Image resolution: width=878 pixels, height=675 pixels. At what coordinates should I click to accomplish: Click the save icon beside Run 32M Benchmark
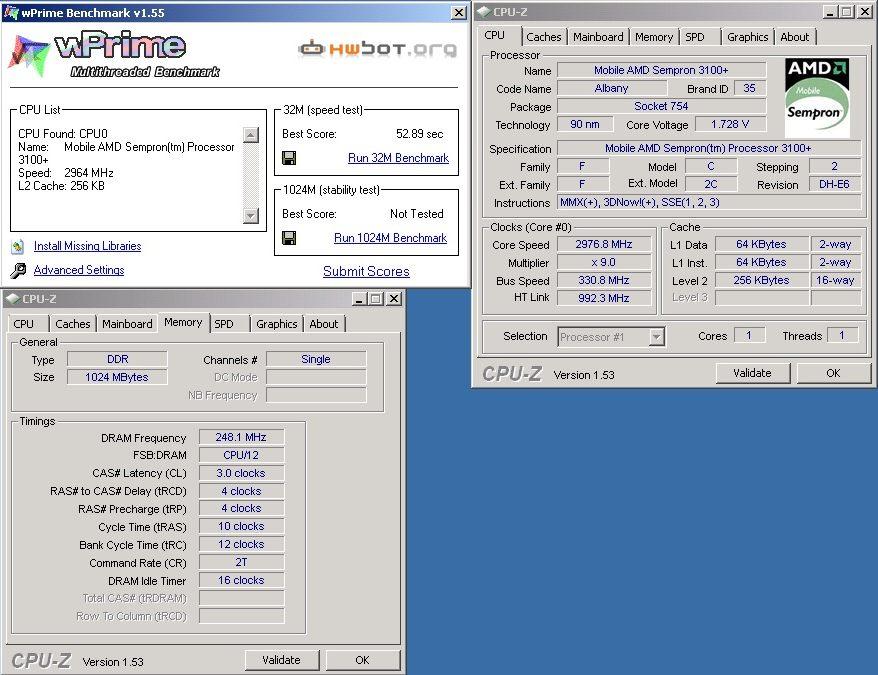click(289, 158)
